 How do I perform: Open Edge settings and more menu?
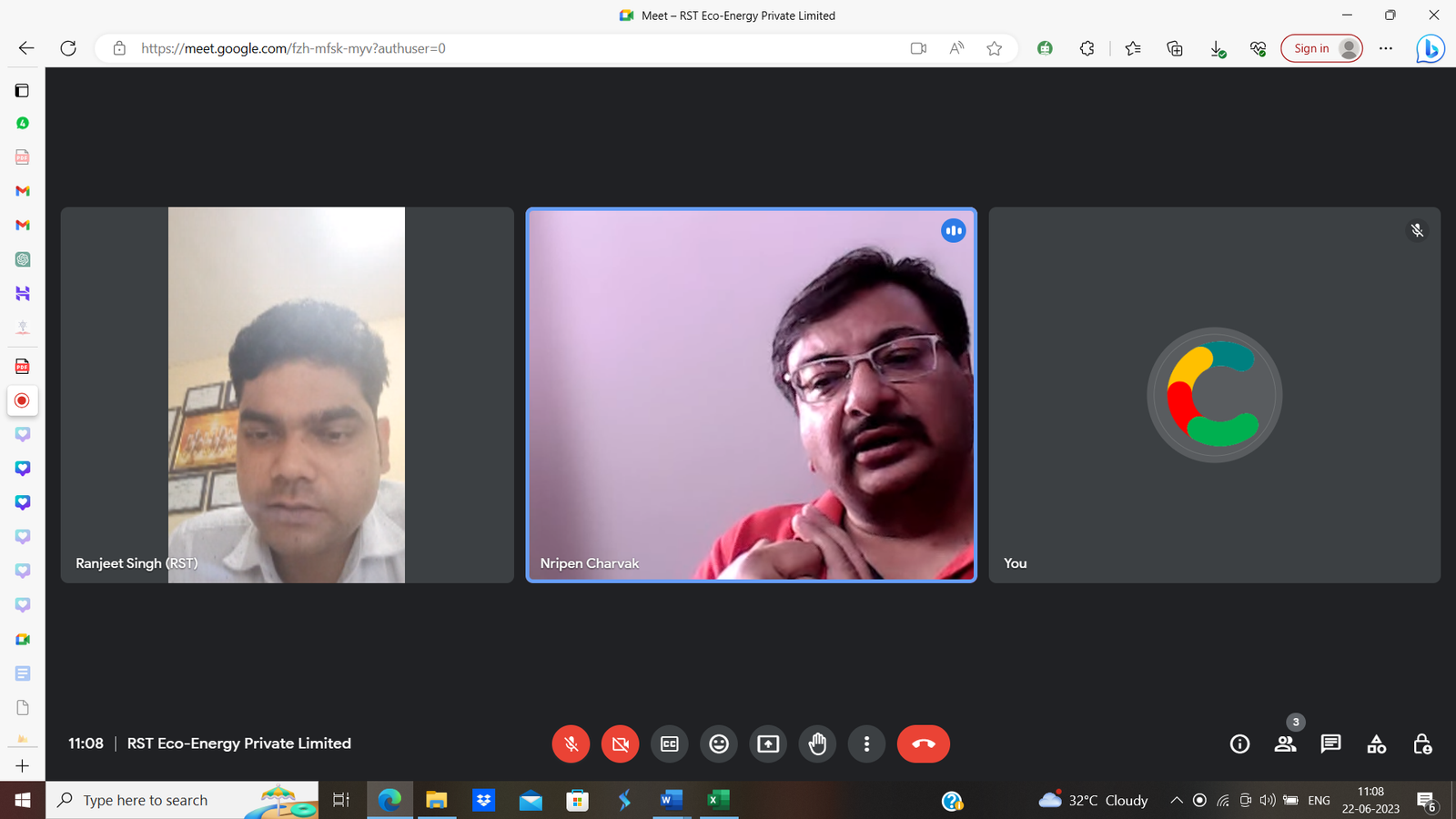[x=1386, y=48]
